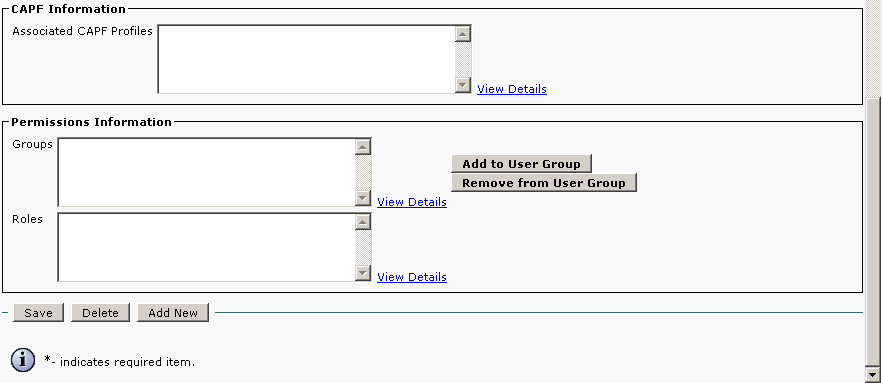This screenshot has width=882, height=383.
Task: Open View Details link next to Groups
Action: point(412,202)
